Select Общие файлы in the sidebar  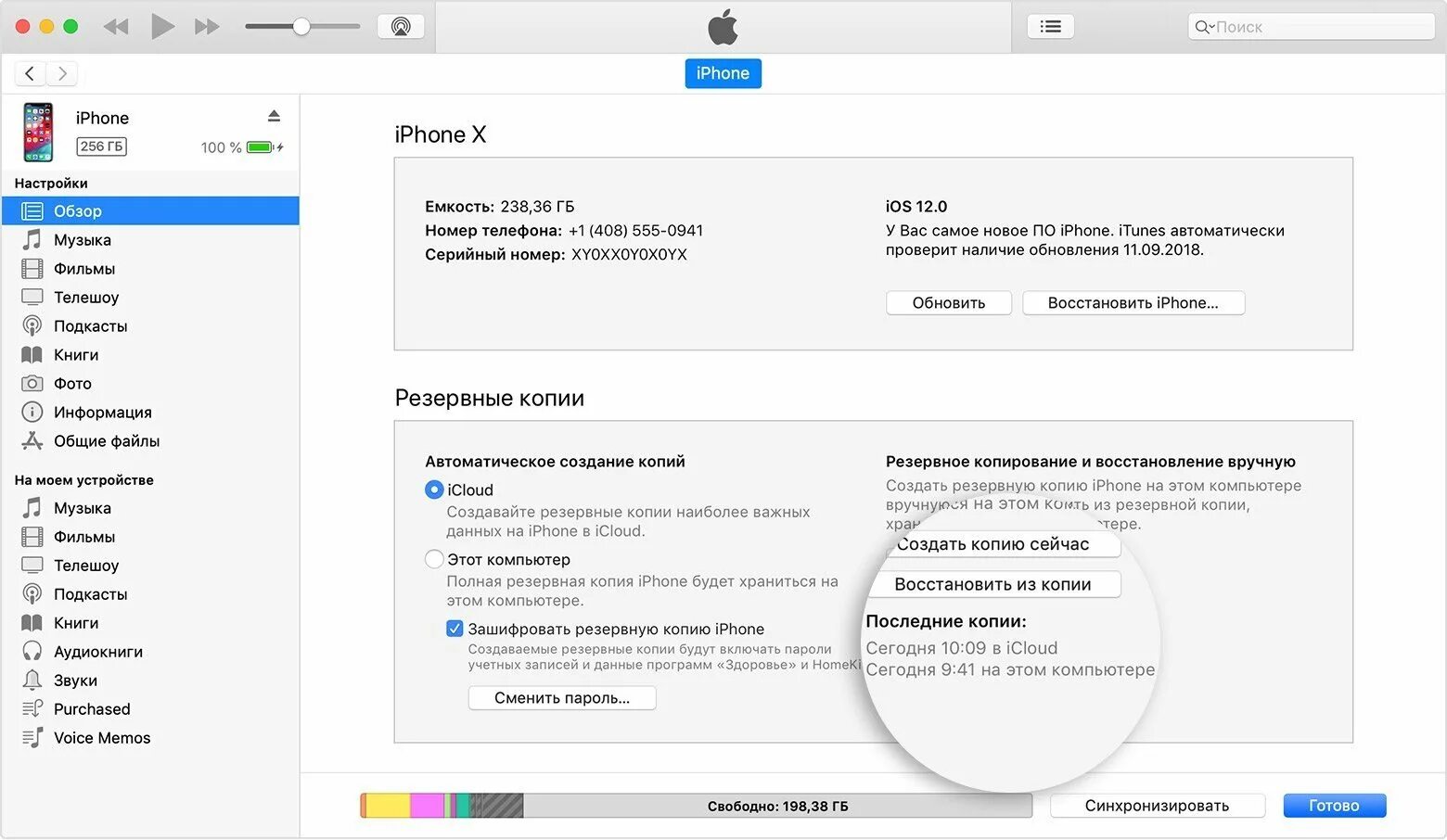click(106, 441)
